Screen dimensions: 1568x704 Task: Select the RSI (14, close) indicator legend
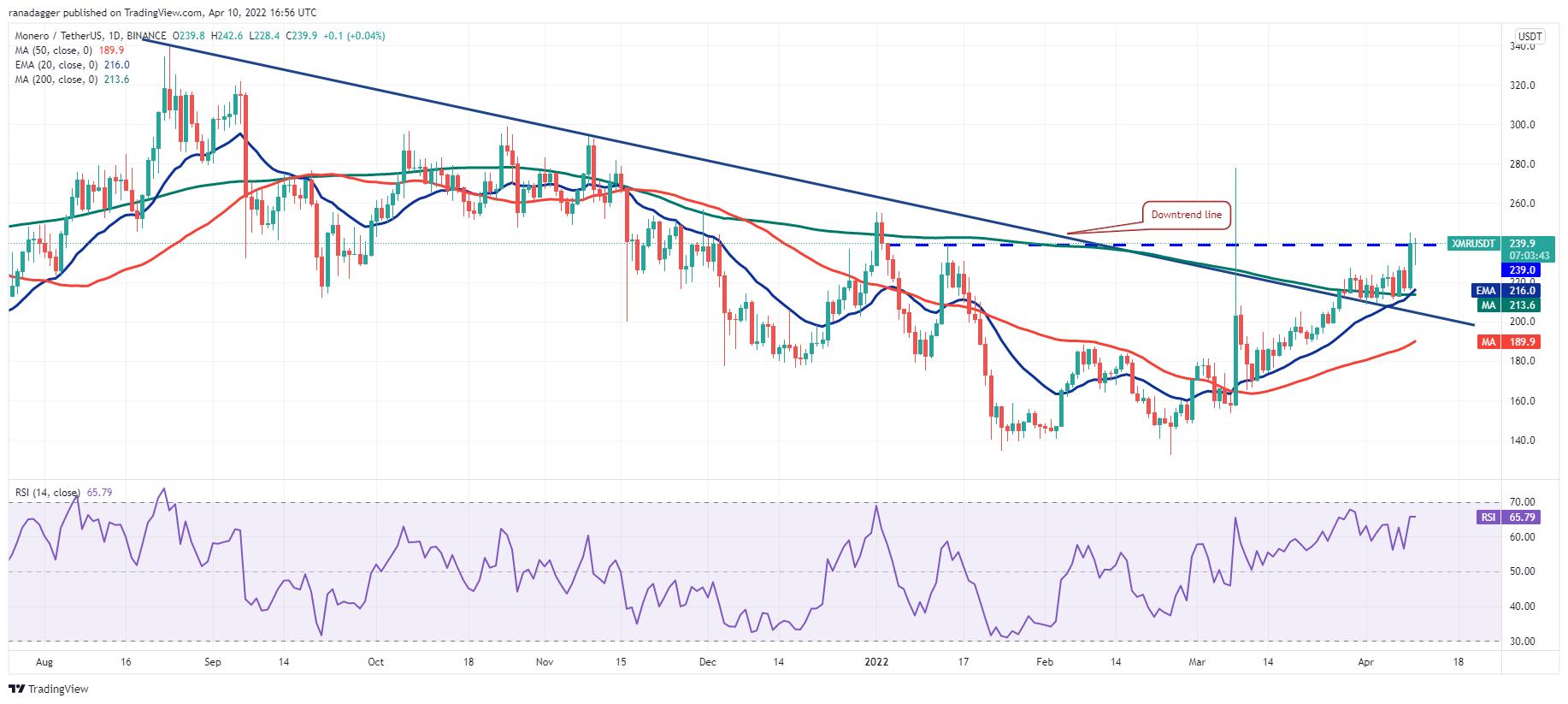click(64, 493)
